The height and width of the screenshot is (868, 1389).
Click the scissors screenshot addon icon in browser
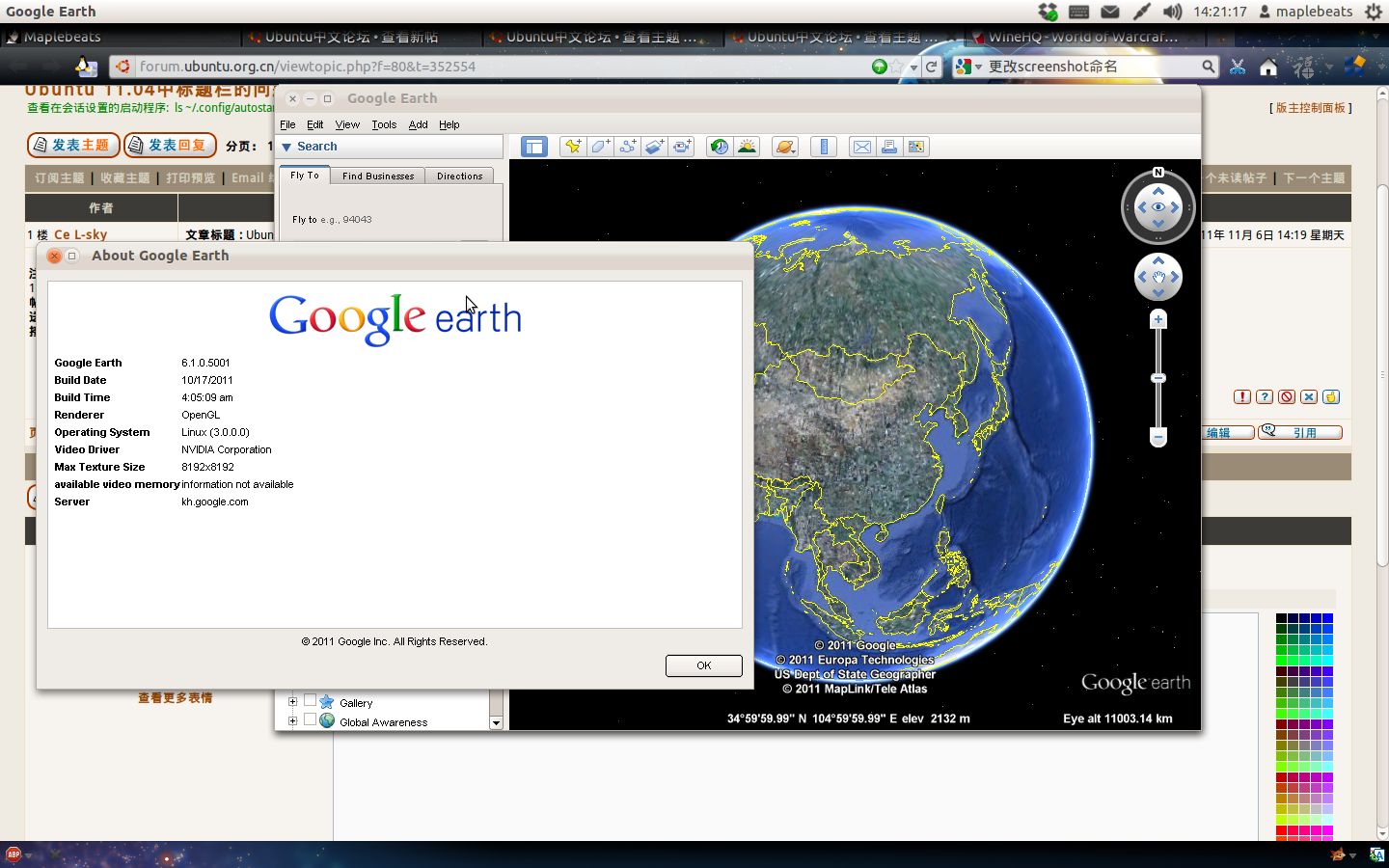pyautogui.click(x=1238, y=67)
